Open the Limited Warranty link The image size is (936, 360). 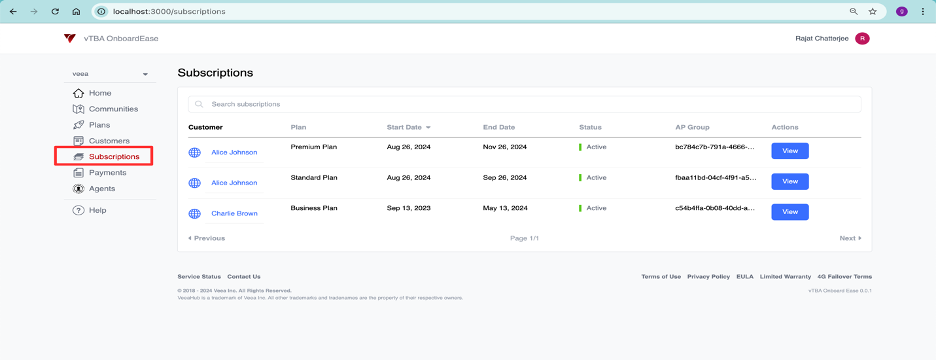[786, 276]
